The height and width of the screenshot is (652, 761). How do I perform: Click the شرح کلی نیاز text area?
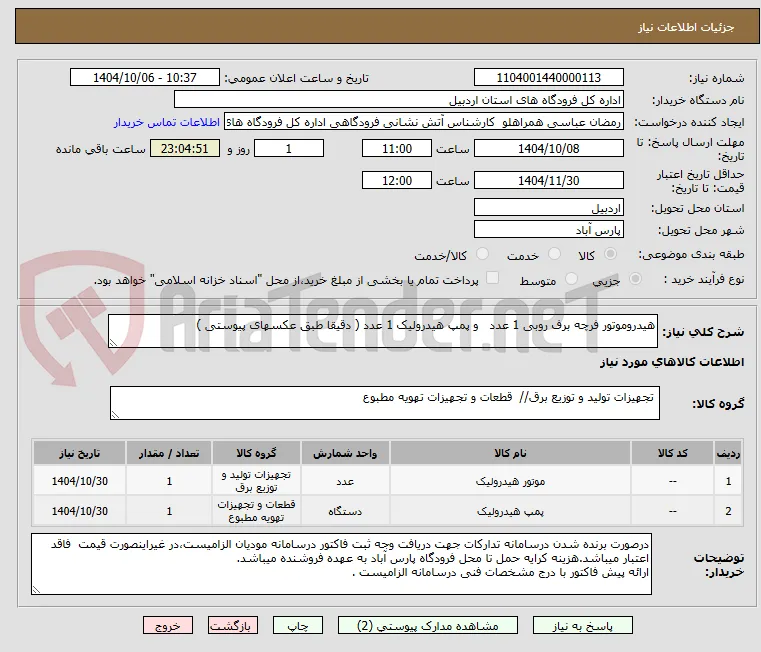(x=382, y=331)
